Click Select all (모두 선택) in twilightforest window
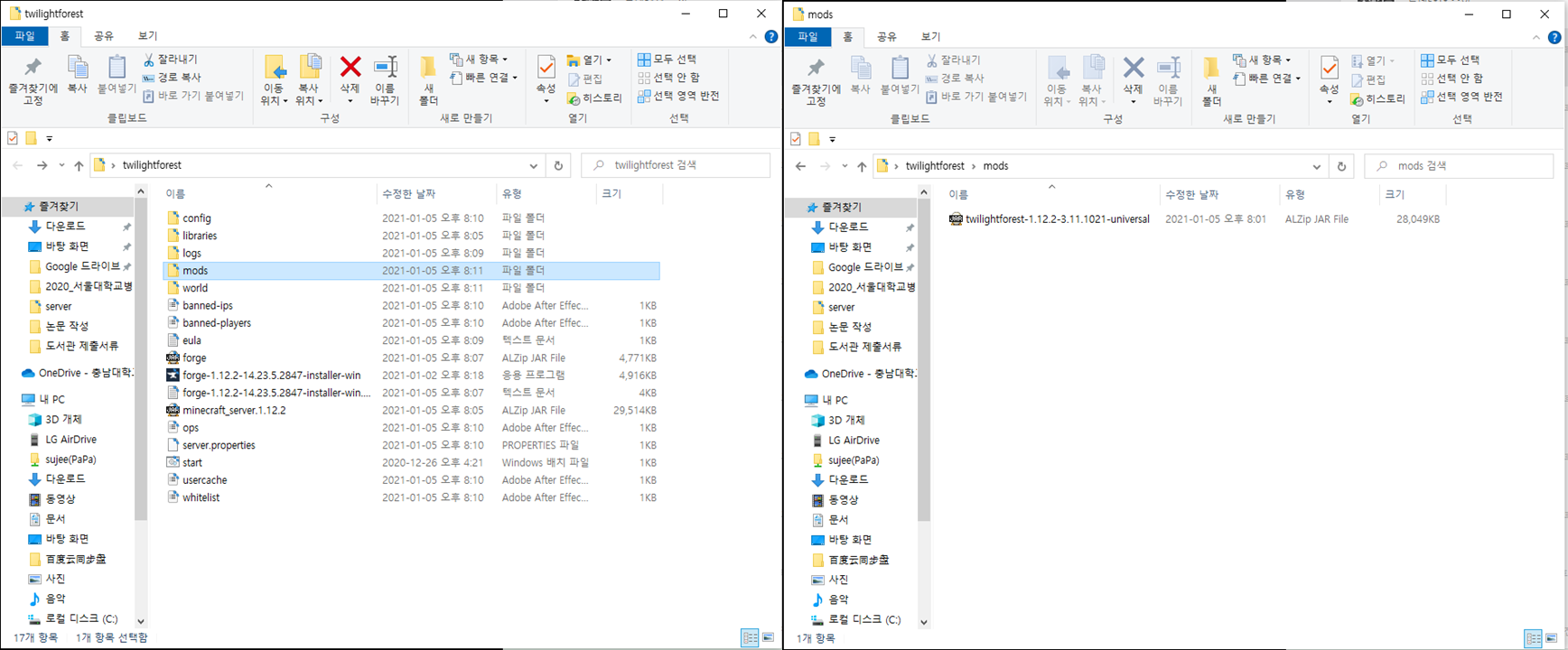This screenshot has height=650, width=1568. click(x=667, y=60)
